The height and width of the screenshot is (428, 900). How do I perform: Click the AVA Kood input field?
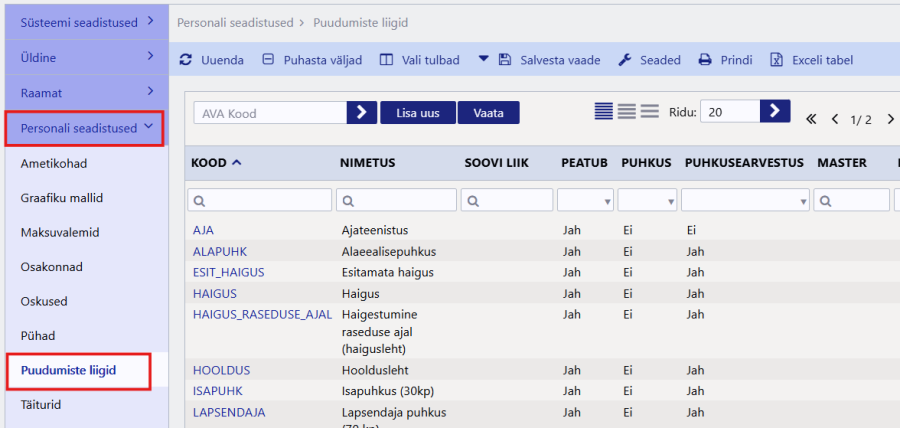pyautogui.click(x=270, y=113)
